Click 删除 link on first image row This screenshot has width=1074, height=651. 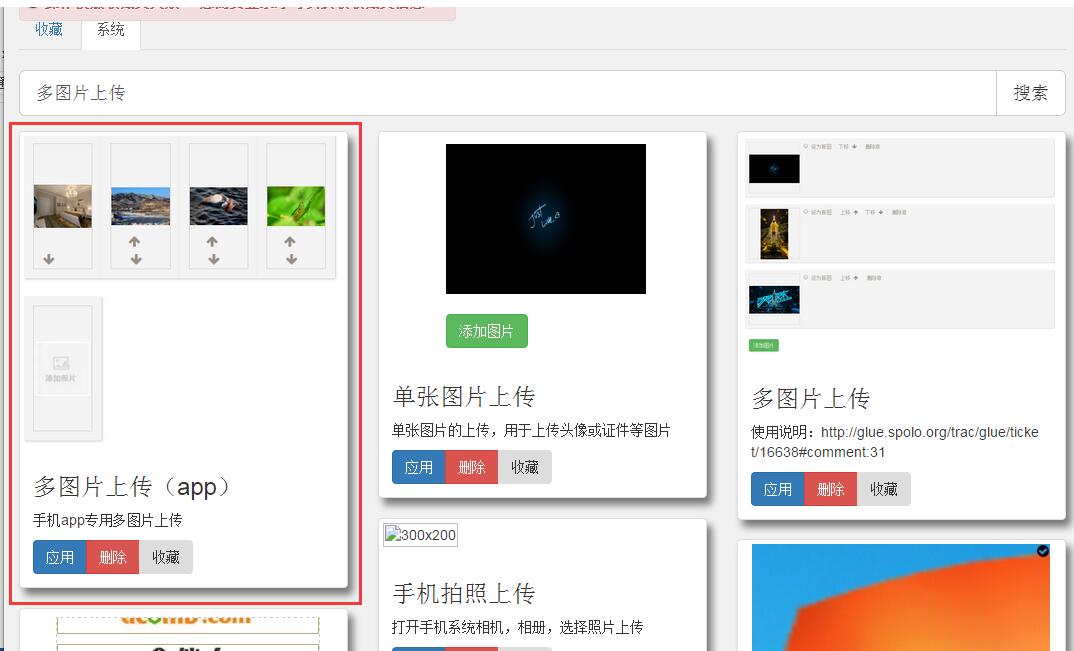[873, 147]
